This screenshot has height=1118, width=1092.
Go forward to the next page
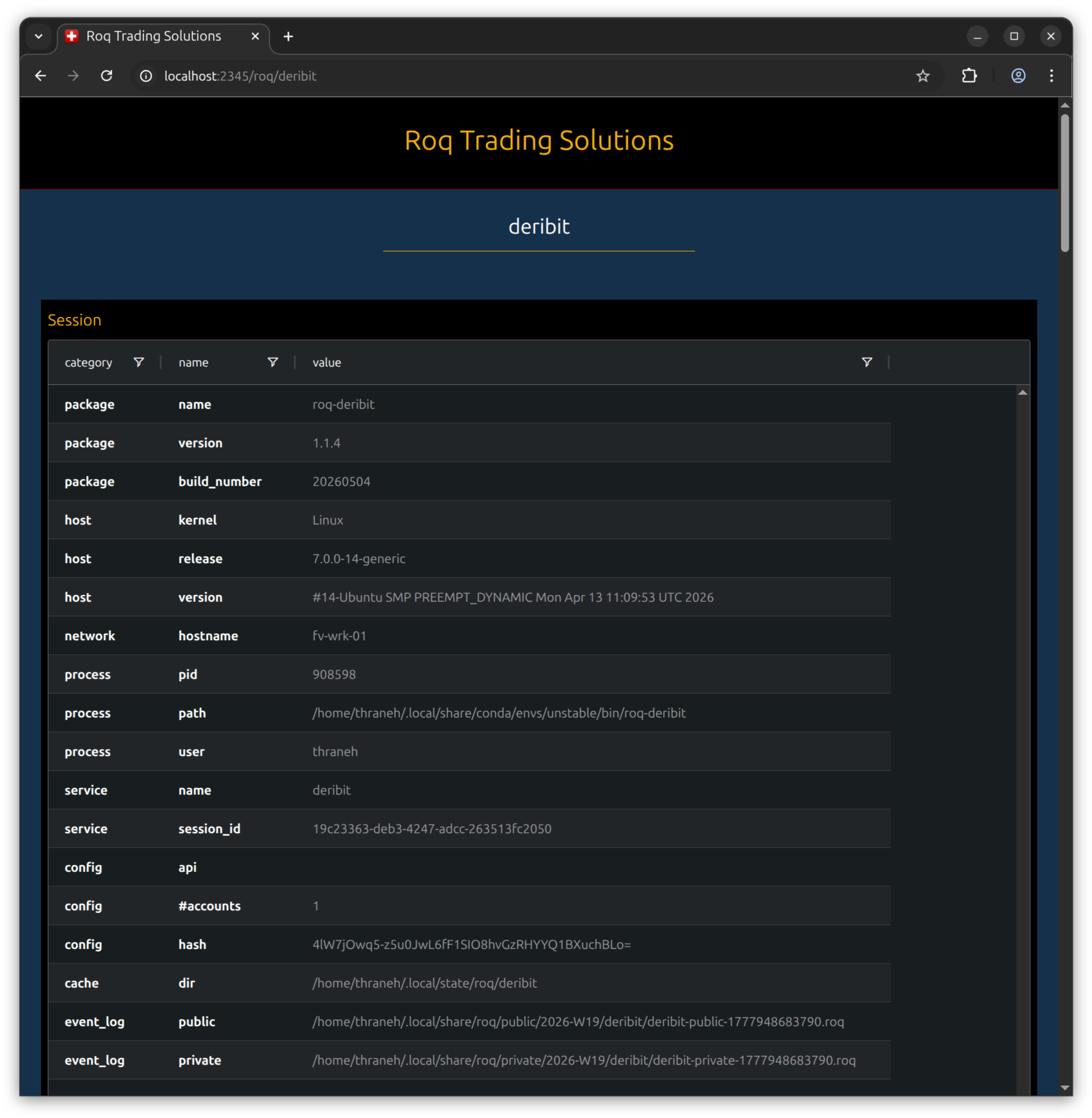point(73,76)
